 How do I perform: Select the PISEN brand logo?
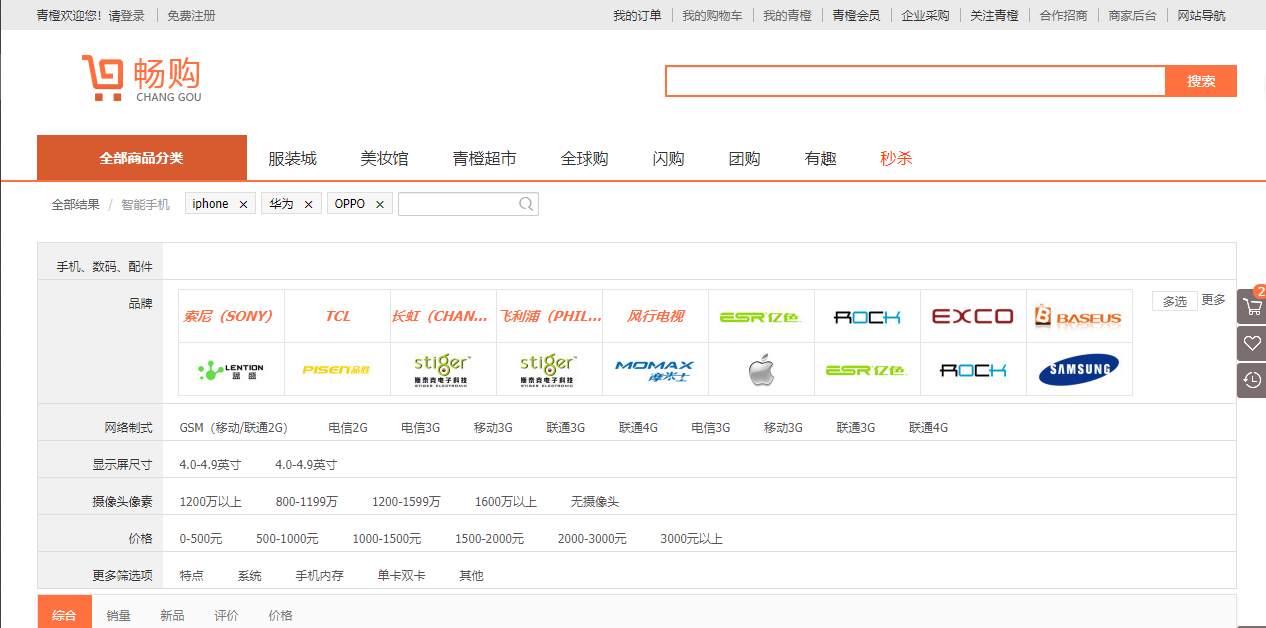click(x=337, y=370)
